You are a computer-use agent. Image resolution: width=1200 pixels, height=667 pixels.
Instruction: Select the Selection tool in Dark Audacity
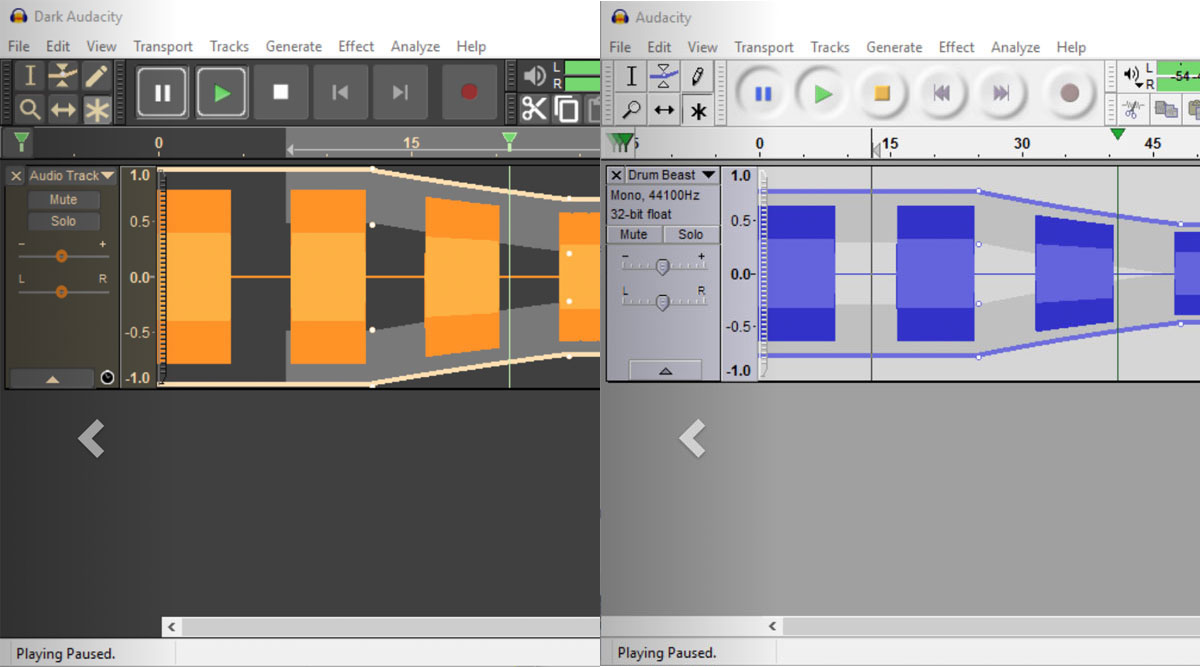30,76
